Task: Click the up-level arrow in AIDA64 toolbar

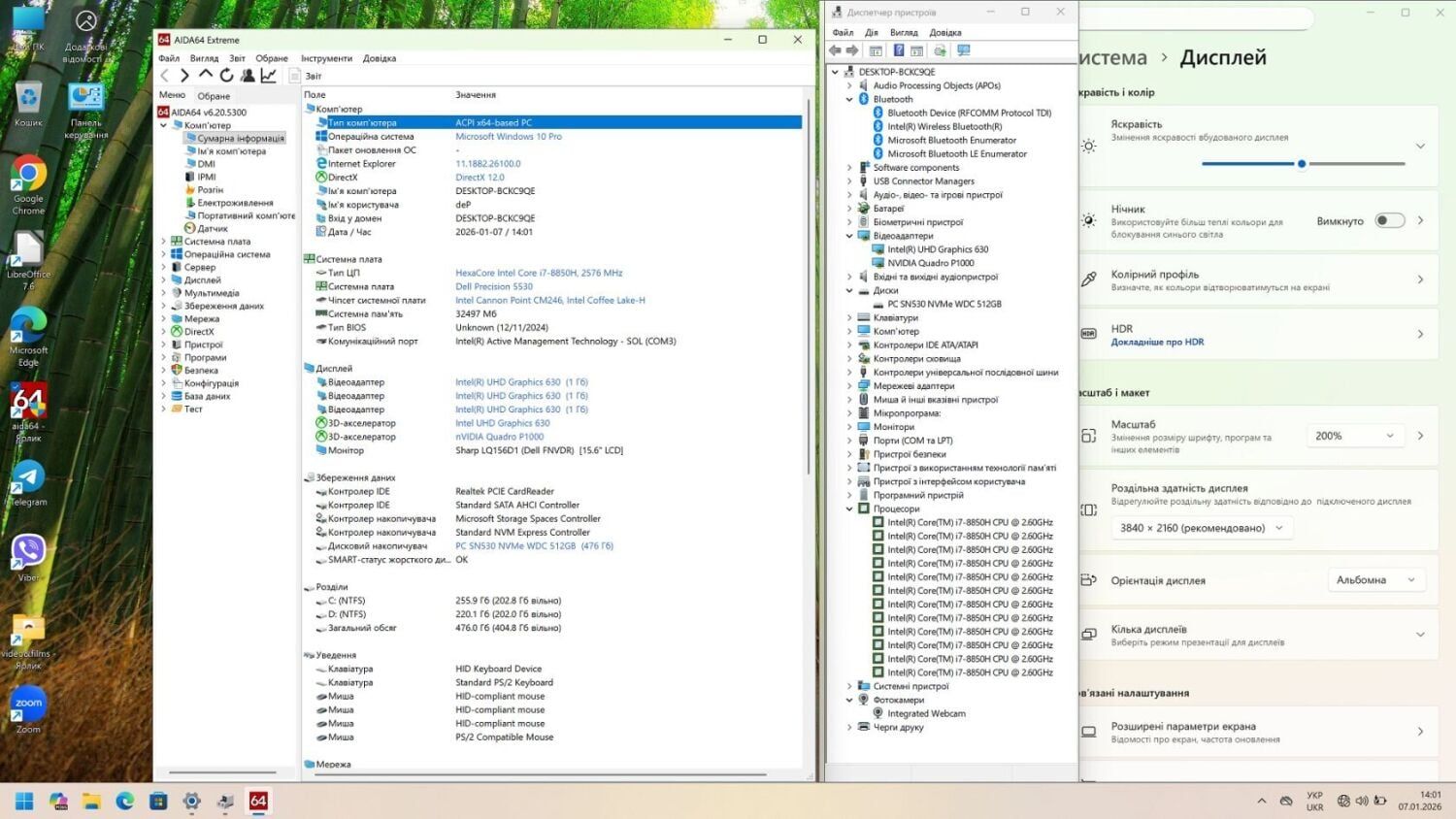Action: click(x=205, y=75)
